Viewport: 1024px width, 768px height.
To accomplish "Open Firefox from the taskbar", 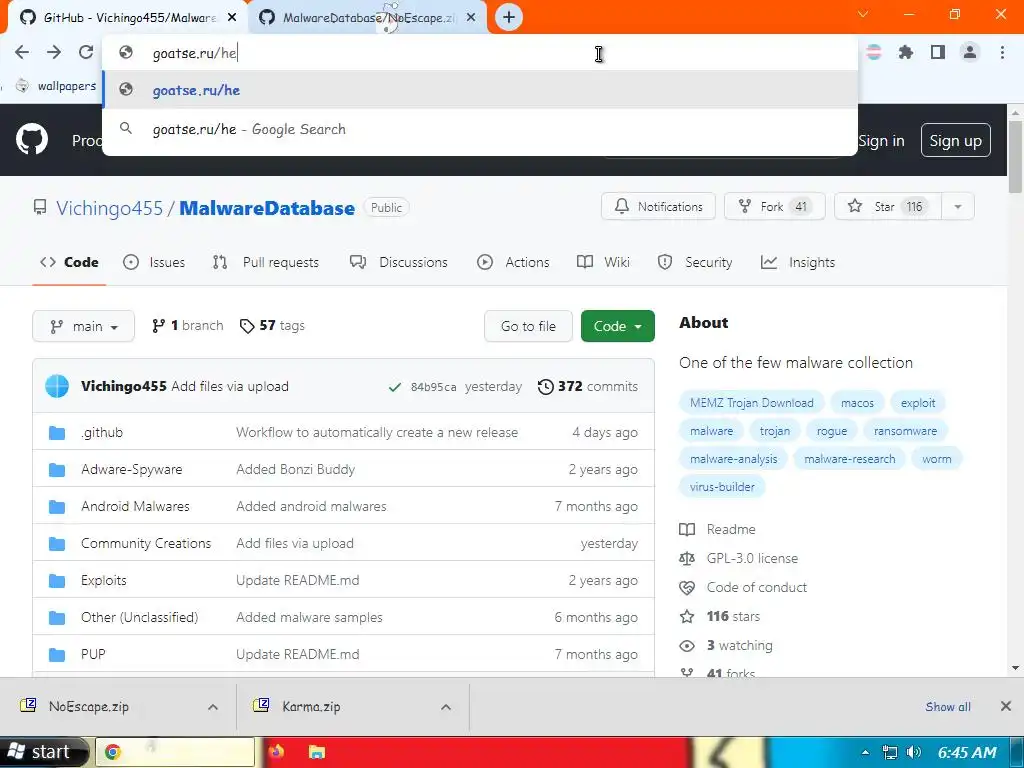I will pyautogui.click(x=276, y=752).
